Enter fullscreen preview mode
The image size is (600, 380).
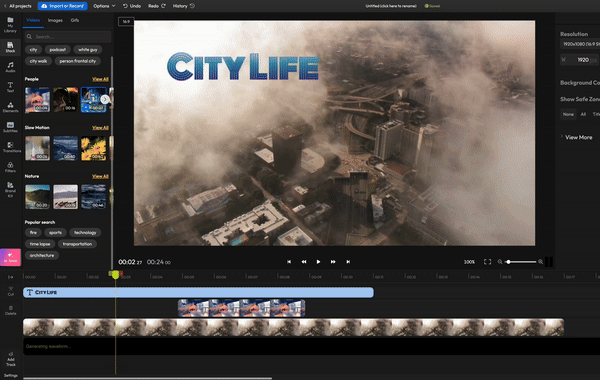pyautogui.click(x=488, y=262)
